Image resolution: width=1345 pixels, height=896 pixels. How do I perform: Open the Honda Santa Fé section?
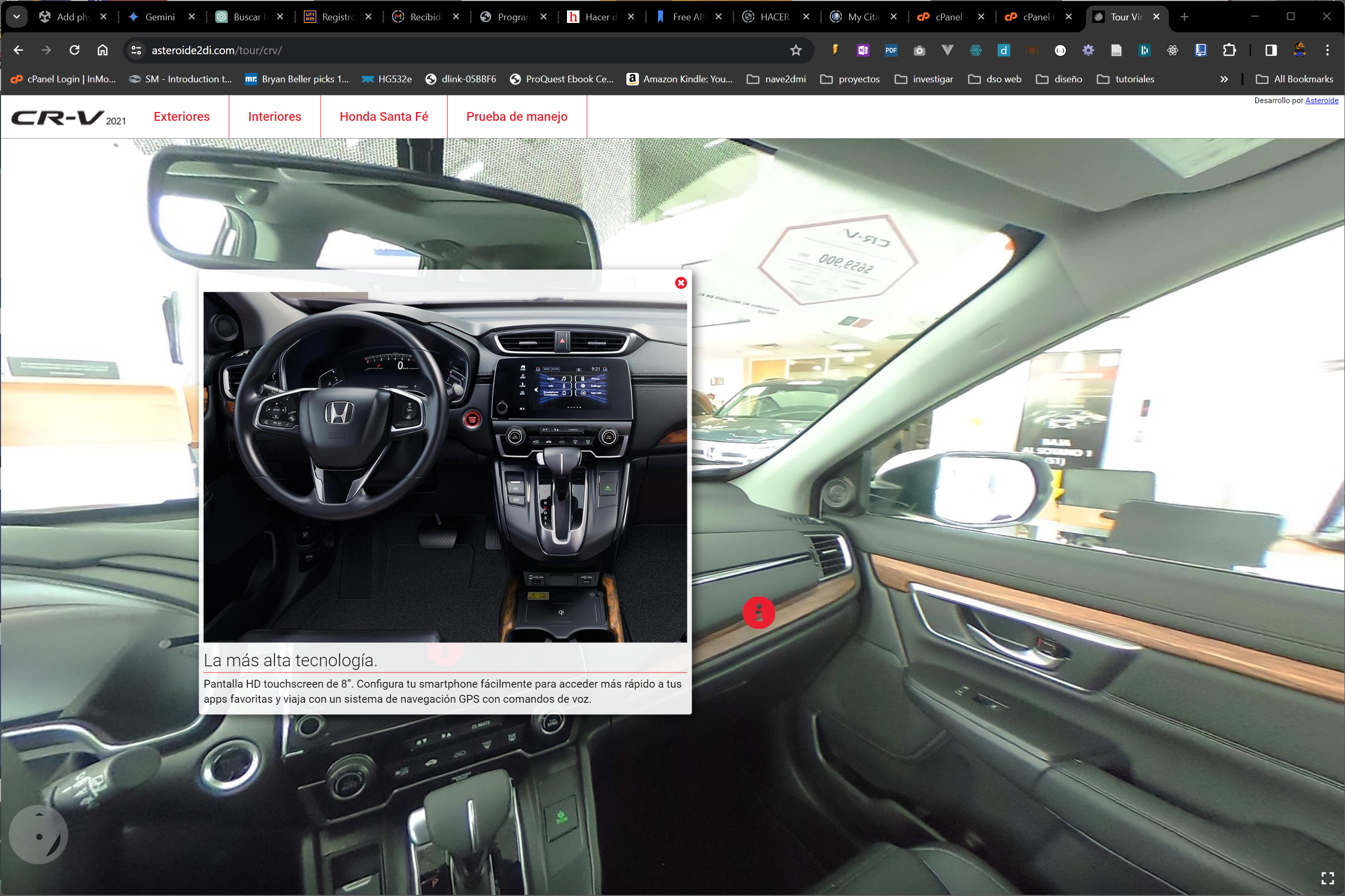click(x=384, y=117)
